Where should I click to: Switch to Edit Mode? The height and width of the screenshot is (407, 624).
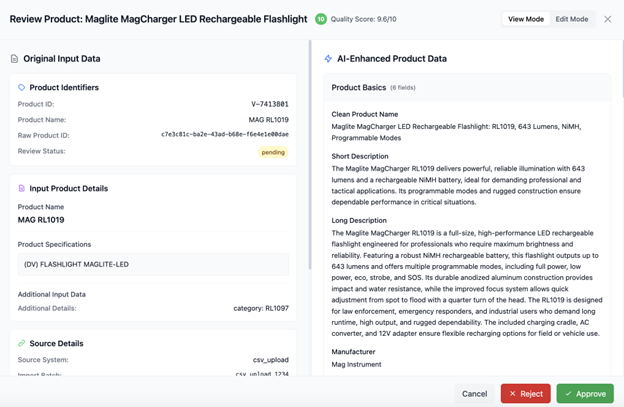pos(572,19)
